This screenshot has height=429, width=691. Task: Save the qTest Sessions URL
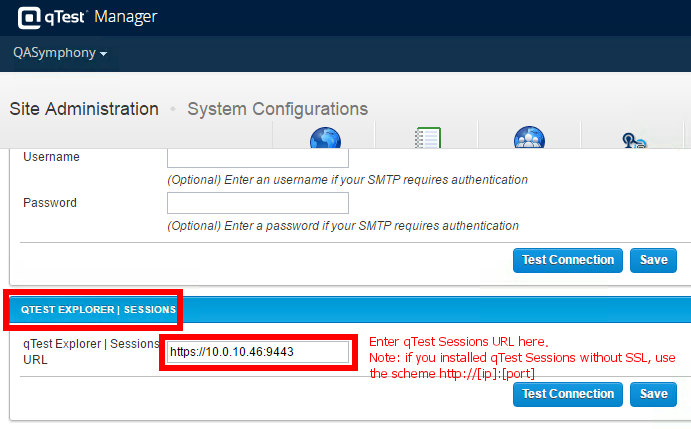tap(653, 394)
